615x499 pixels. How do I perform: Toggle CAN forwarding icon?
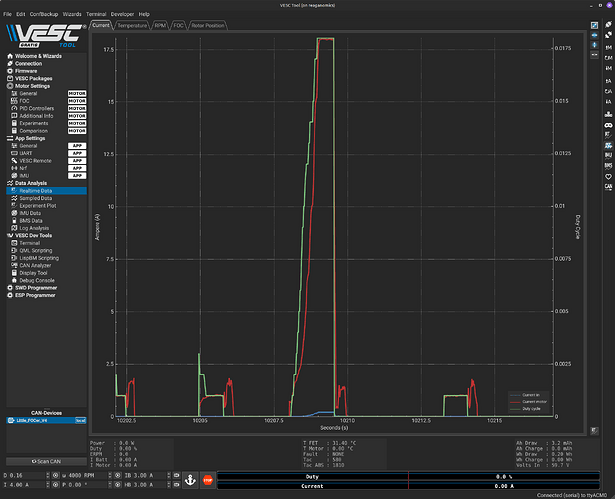coord(608,187)
